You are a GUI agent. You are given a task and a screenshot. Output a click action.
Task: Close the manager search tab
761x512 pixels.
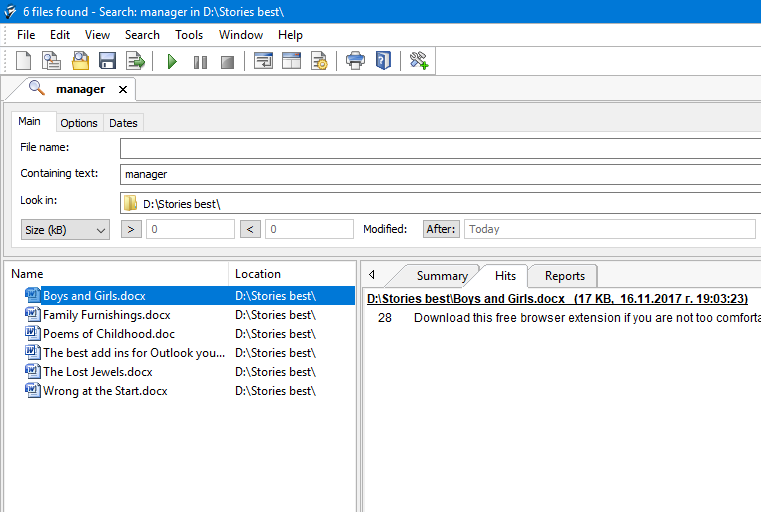[x=123, y=89]
